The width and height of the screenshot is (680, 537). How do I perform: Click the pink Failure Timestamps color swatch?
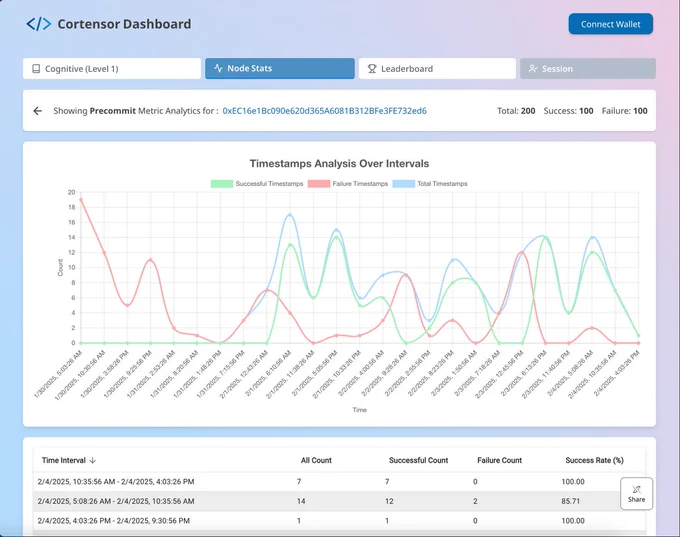[319, 184]
